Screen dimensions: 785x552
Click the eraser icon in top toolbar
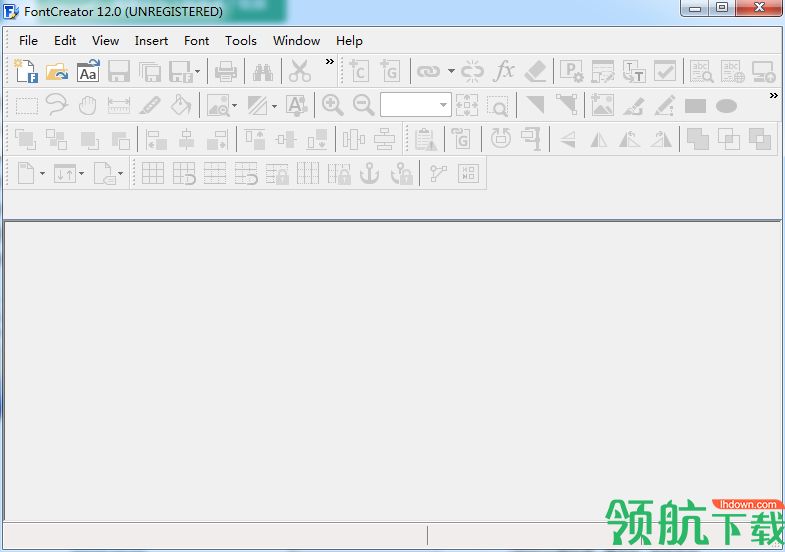point(535,71)
